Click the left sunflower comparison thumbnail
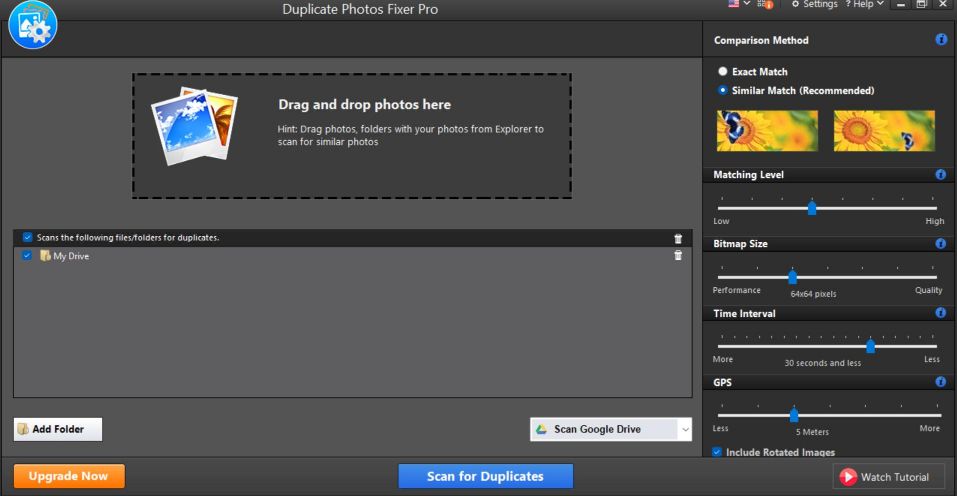 click(767, 131)
